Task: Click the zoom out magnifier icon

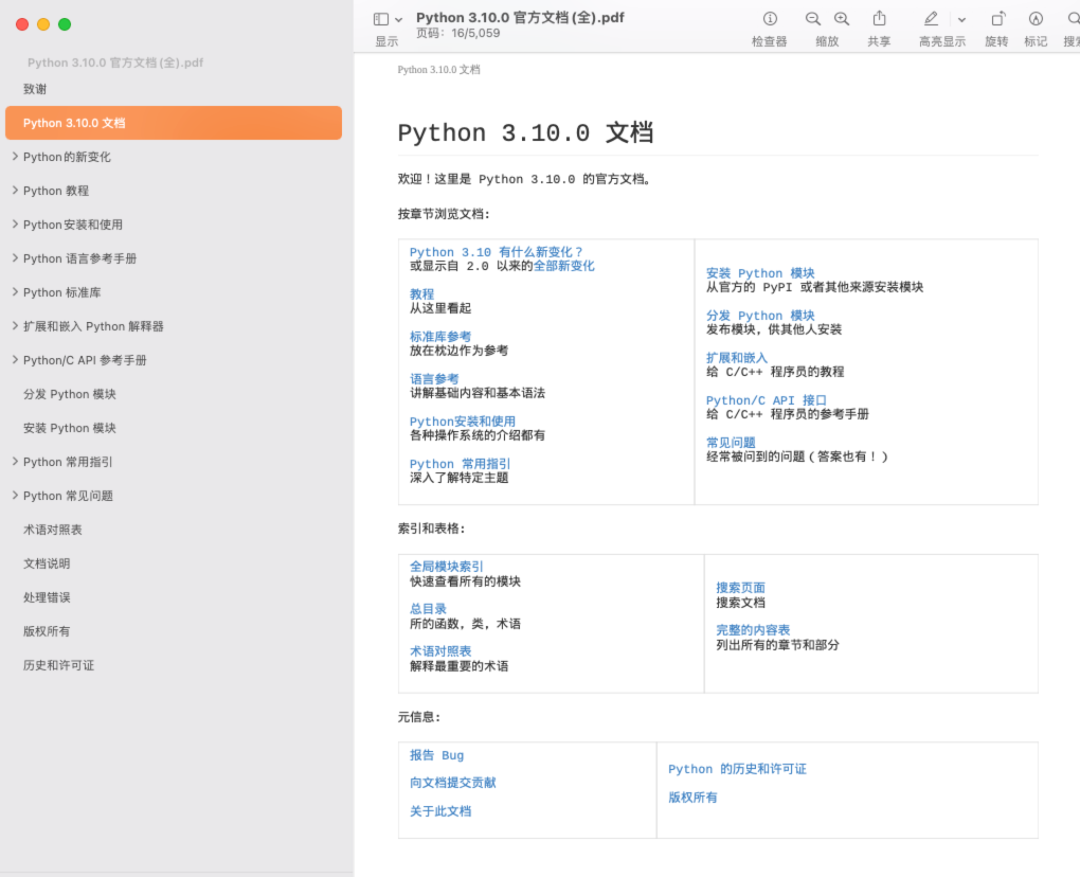Action: (x=813, y=19)
